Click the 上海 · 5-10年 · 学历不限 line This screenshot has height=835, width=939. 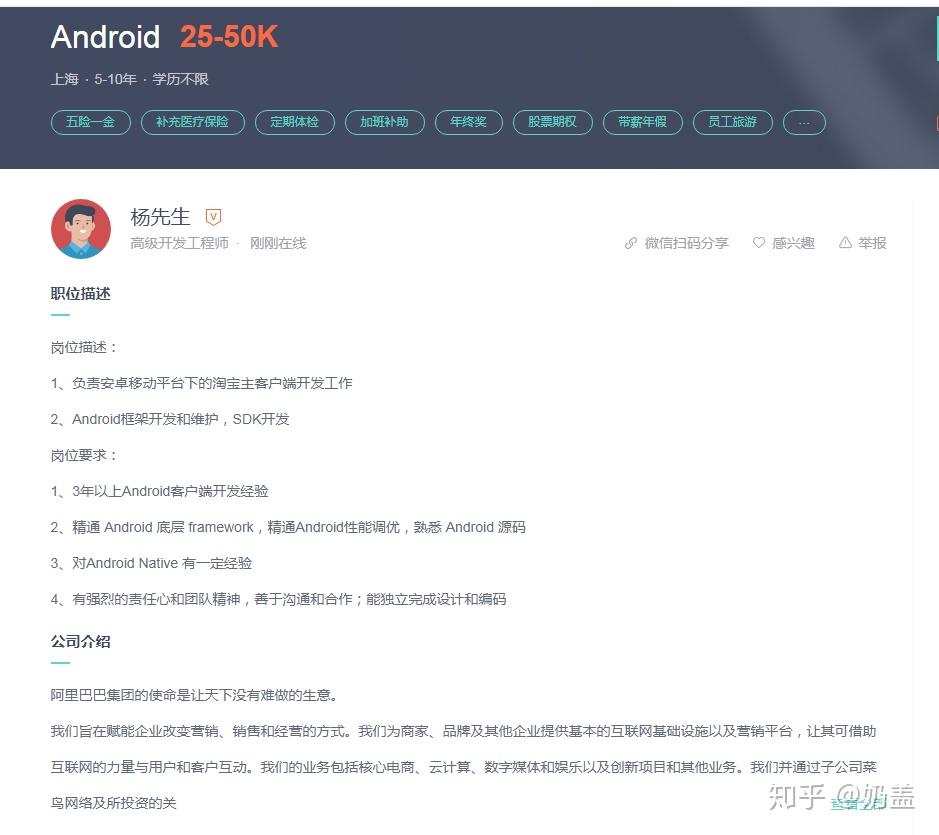129,79
